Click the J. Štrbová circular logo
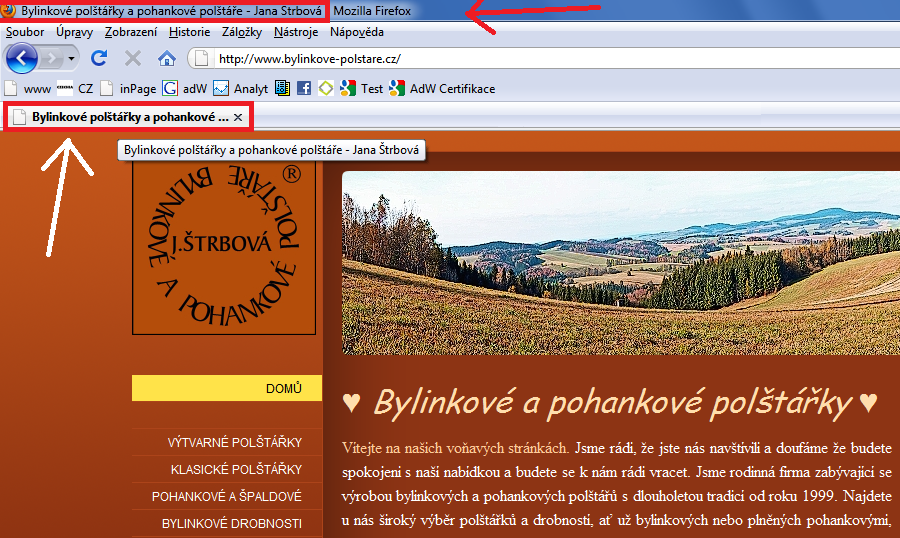This screenshot has height=538, width=900. 224,246
